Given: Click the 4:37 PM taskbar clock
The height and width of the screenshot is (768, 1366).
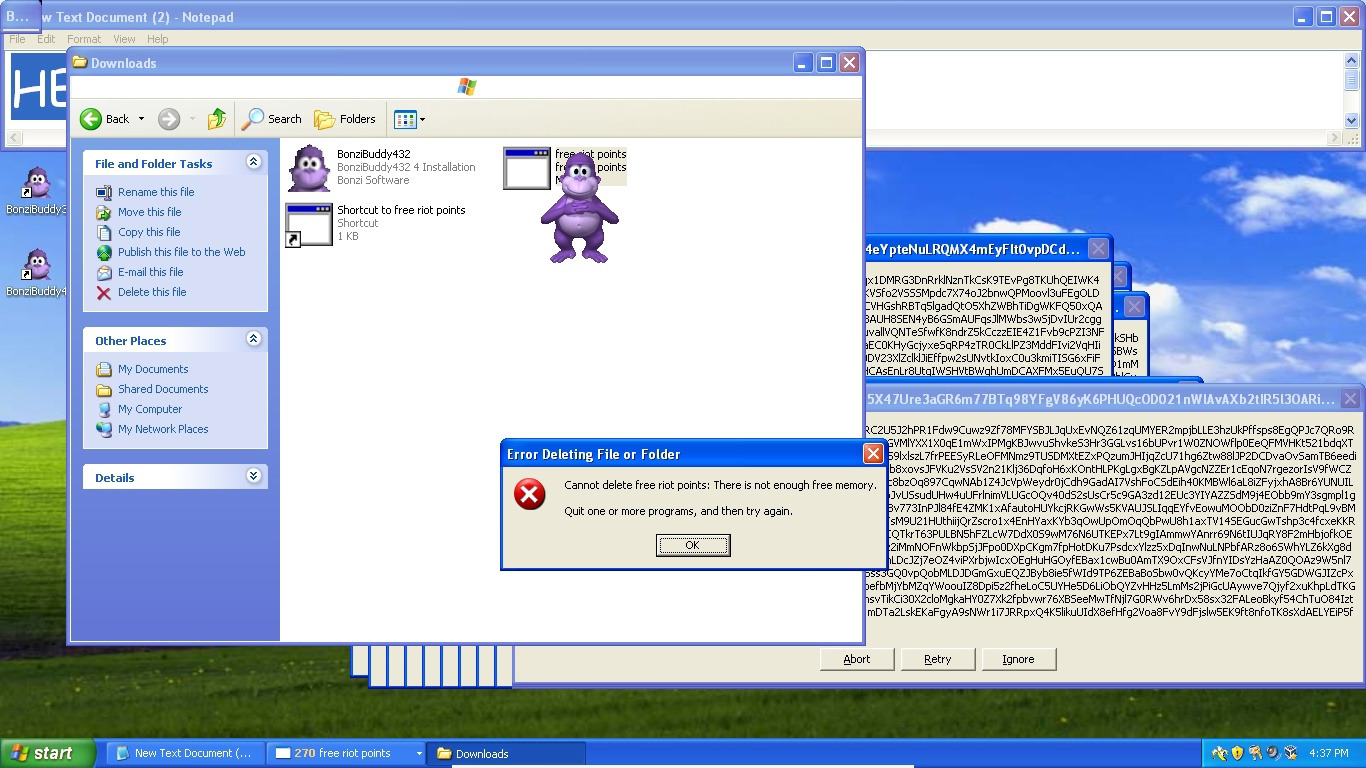Looking at the screenshot, I should (1328, 753).
